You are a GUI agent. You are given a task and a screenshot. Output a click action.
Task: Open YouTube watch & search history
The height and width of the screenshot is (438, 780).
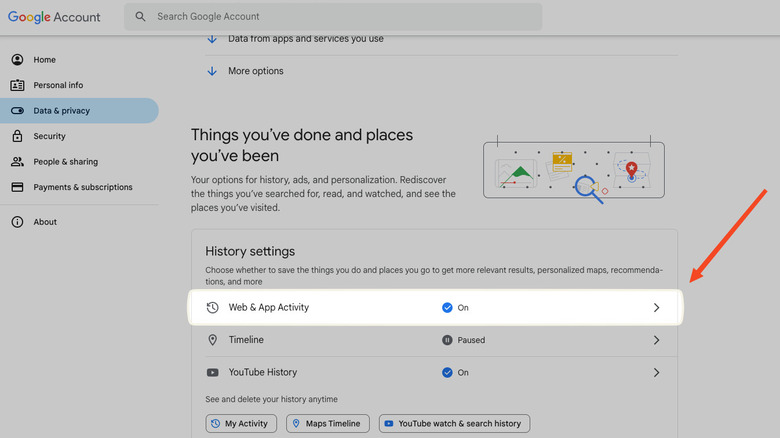coord(454,424)
